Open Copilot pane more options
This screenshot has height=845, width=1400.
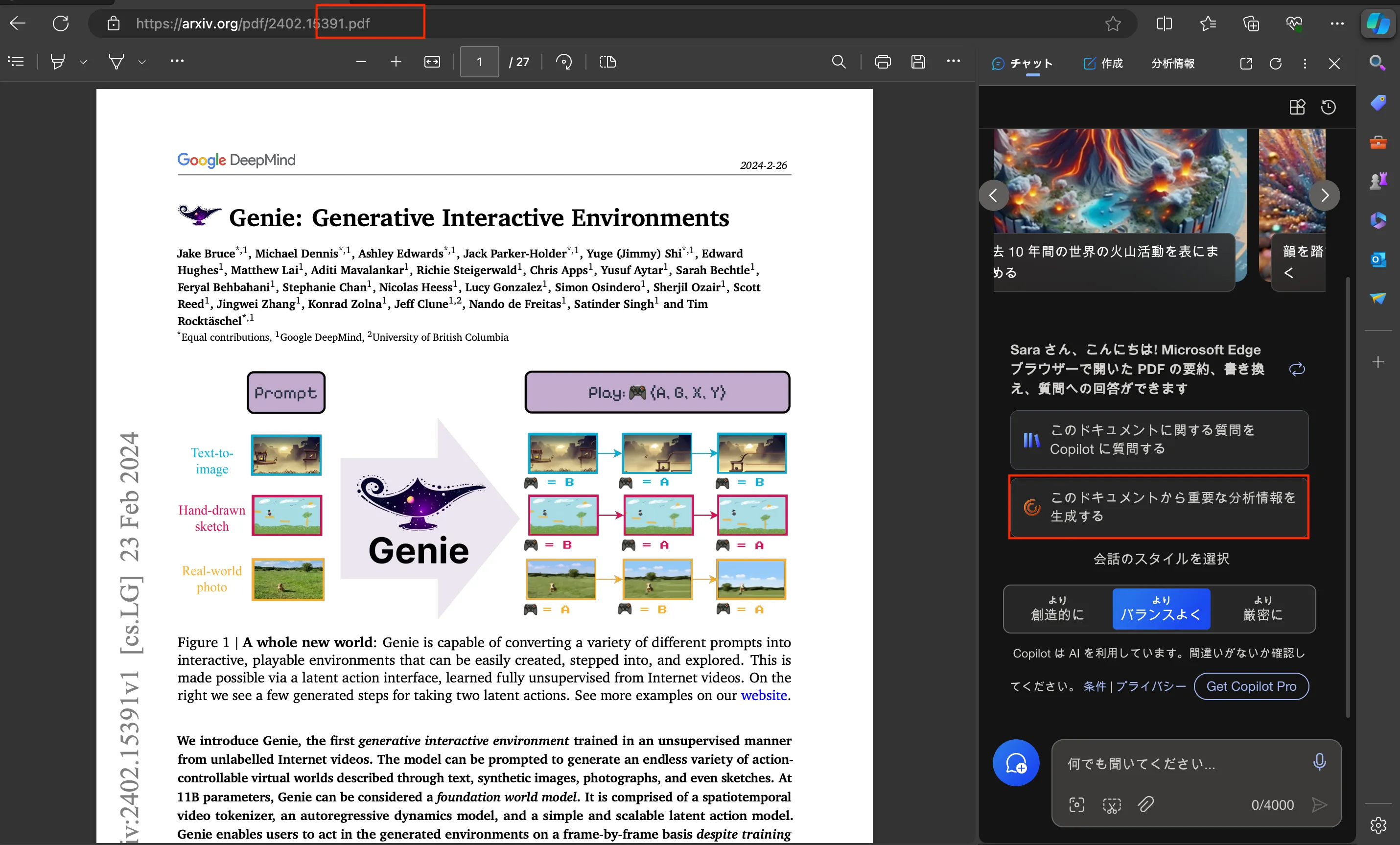pyautogui.click(x=1305, y=63)
